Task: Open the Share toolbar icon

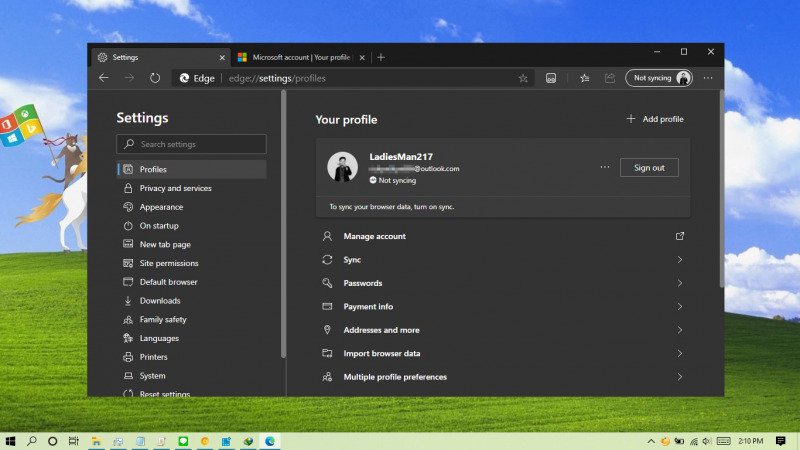Action: click(610, 78)
